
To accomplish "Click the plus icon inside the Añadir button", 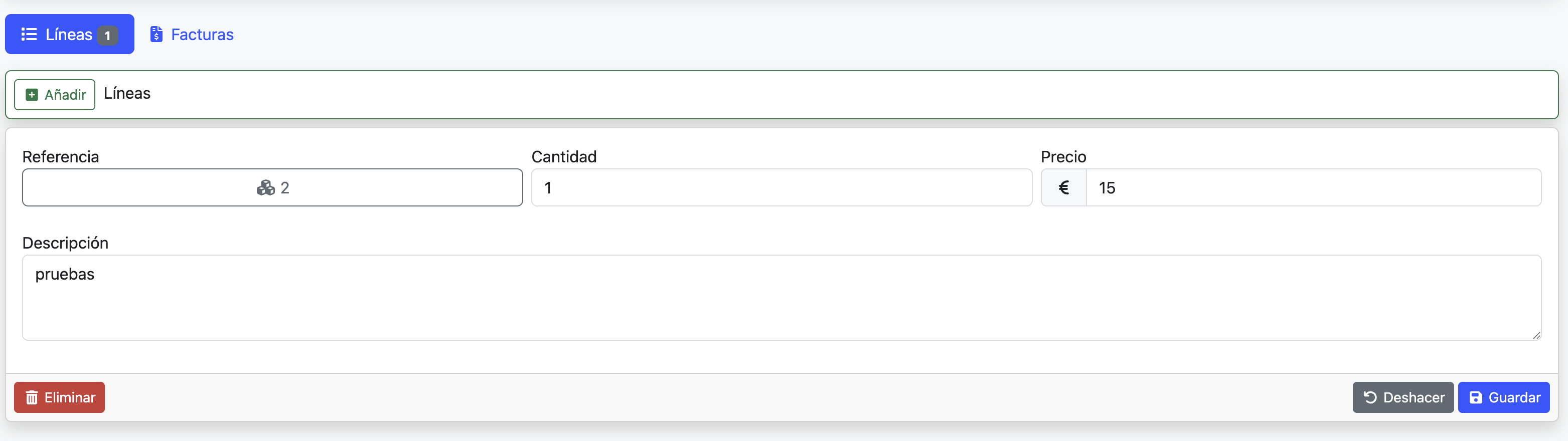I will point(32,95).
